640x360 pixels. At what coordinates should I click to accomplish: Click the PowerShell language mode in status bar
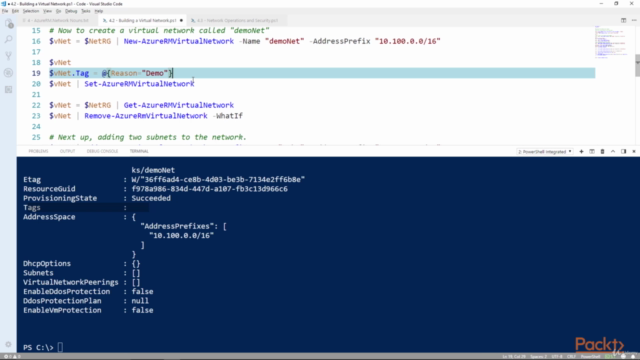pyautogui.click(x=590, y=356)
